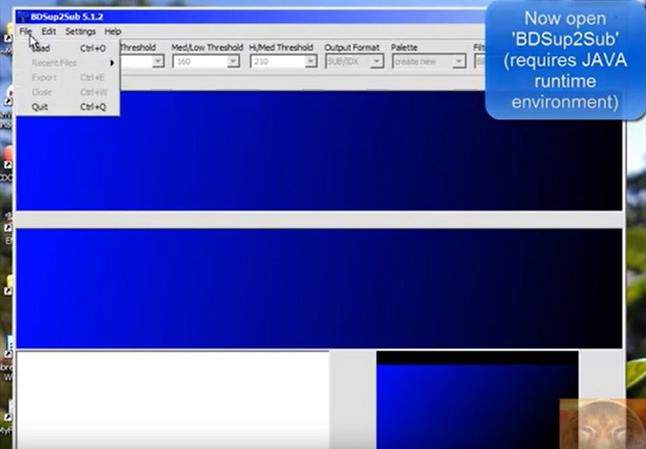This screenshot has height=449, width=646.
Task: Expand the Recent Files submenu arrow
Action: coord(112,63)
